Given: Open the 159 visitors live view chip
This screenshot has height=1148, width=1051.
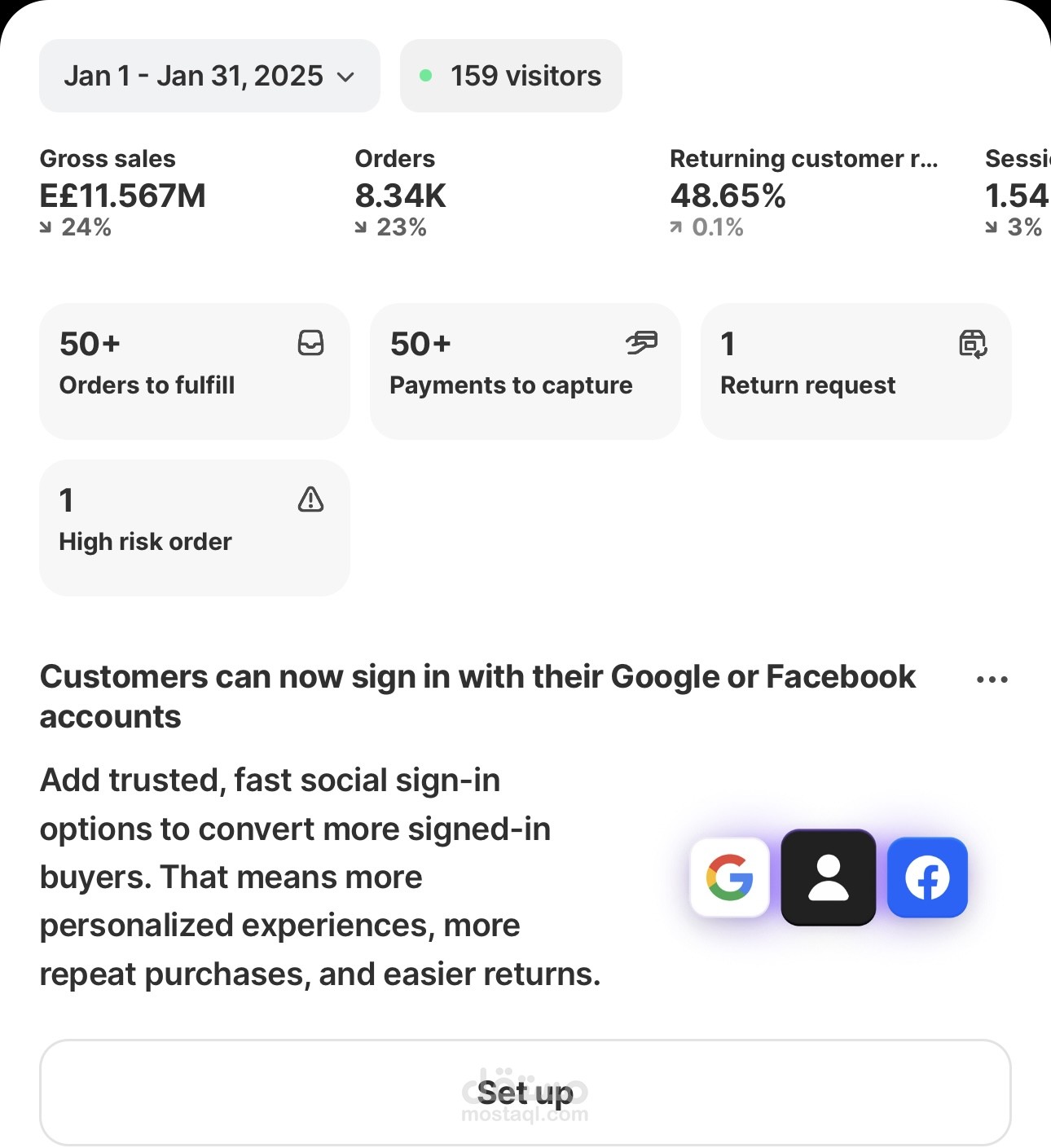Looking at the screenshot, I should click(511, 76).
